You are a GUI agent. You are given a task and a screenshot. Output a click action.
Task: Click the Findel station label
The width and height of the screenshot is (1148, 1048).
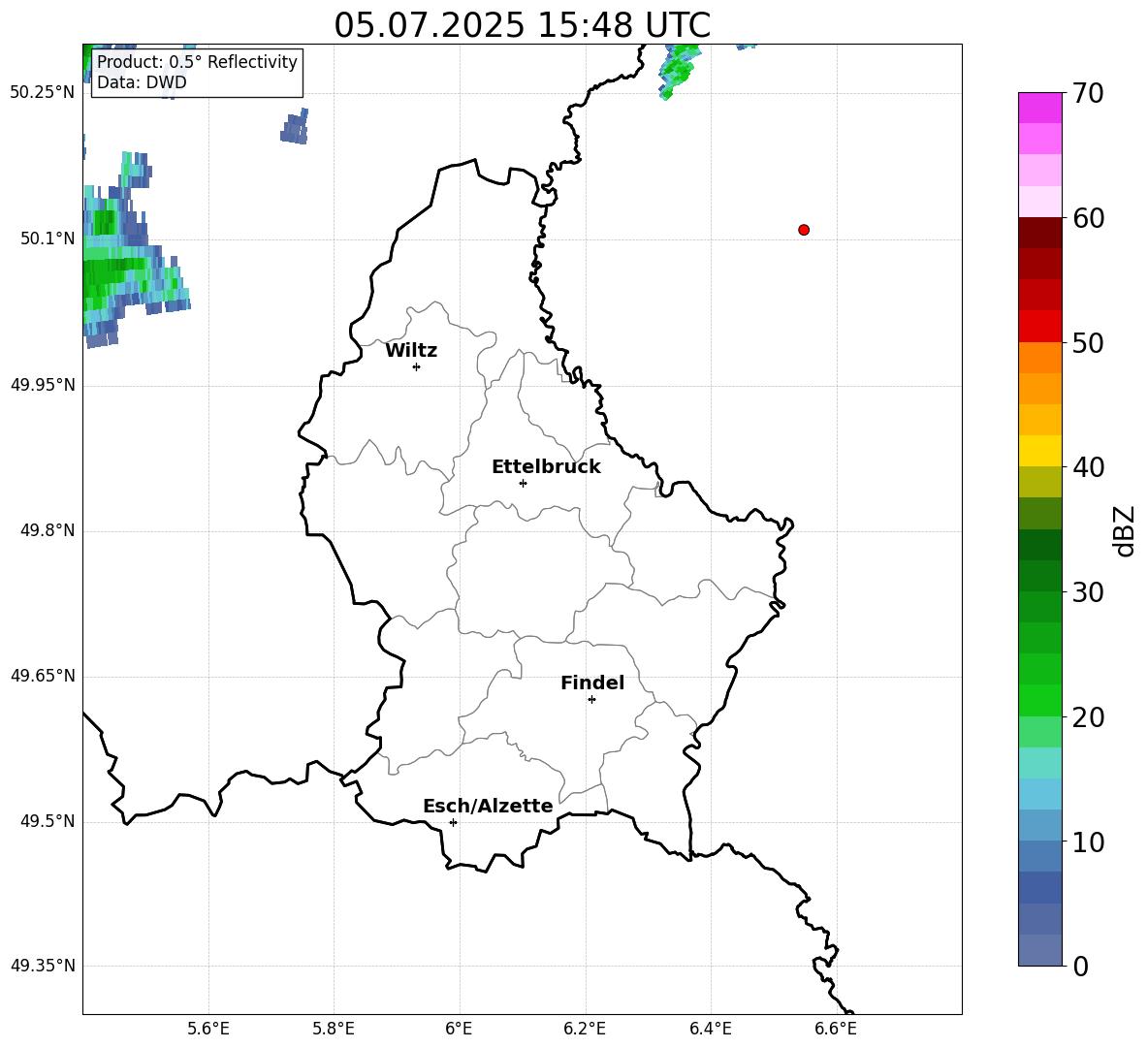coord(592,683)
